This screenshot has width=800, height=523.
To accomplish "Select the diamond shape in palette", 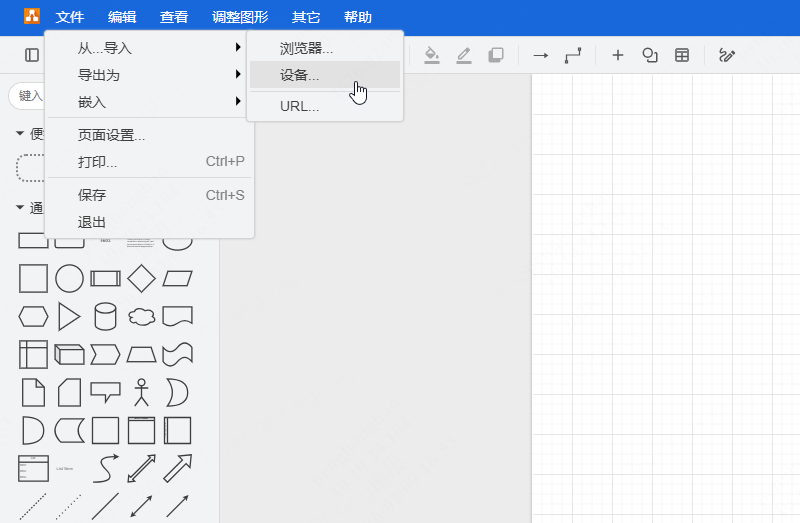I will click(x=141, y=279).
